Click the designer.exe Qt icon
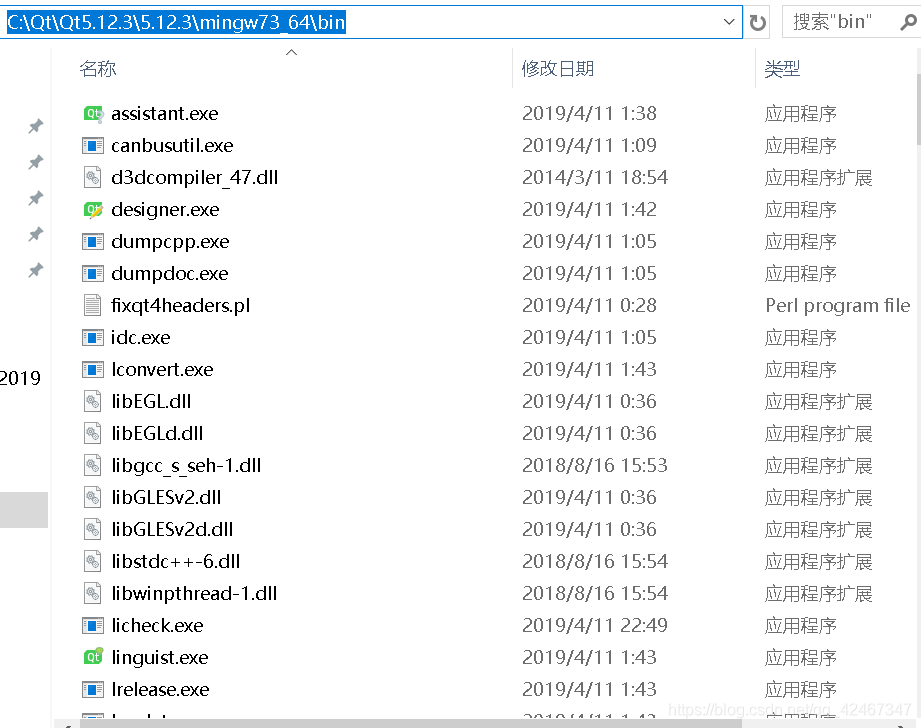The image size is (921, 728). tap(93, 209)
